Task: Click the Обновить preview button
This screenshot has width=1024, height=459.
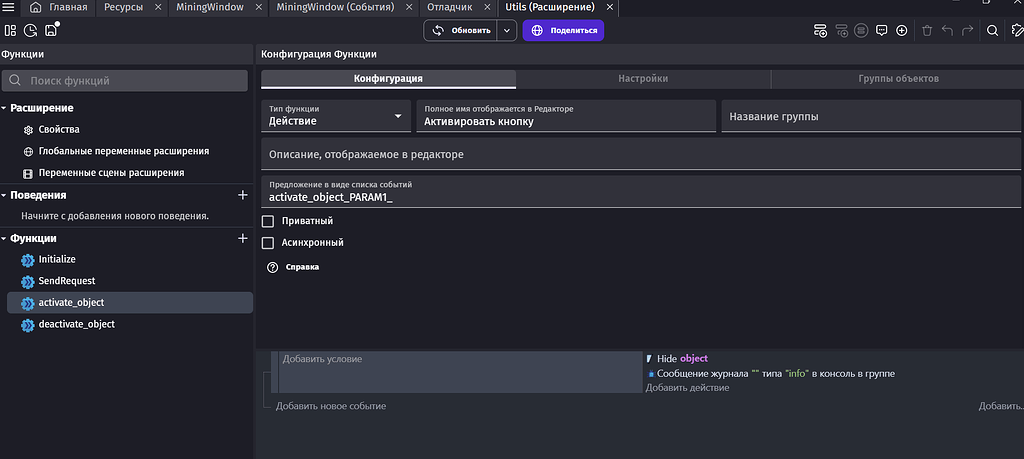Action: tap(461, 30)
